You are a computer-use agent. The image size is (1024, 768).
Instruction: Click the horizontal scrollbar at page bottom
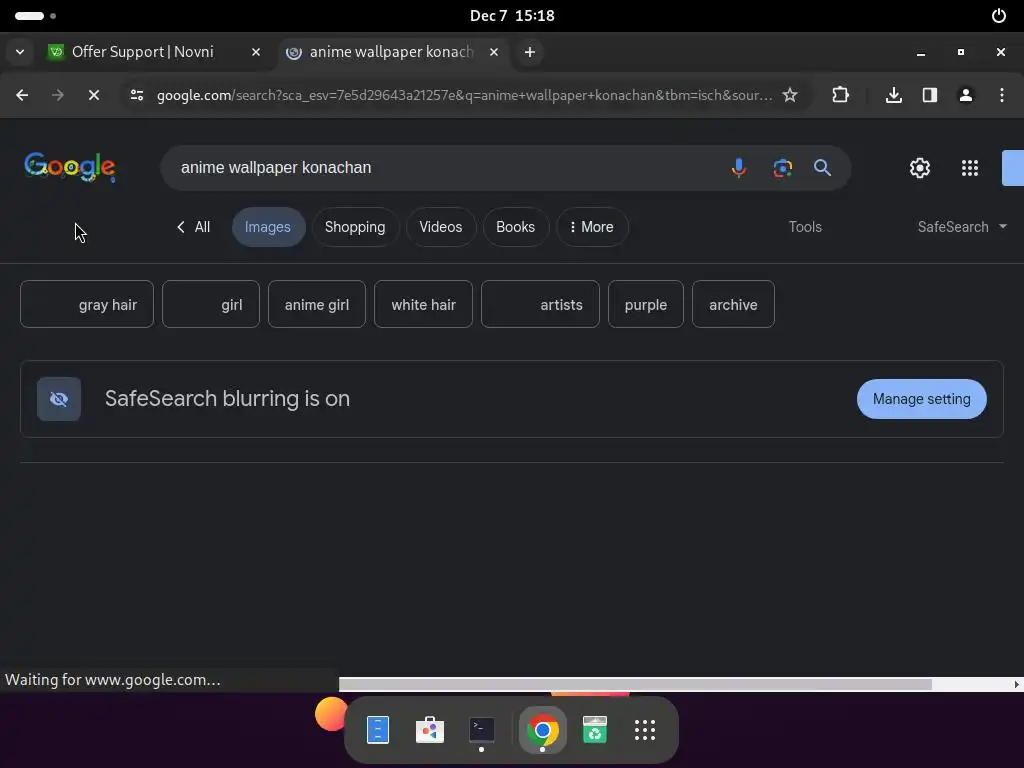635,684
